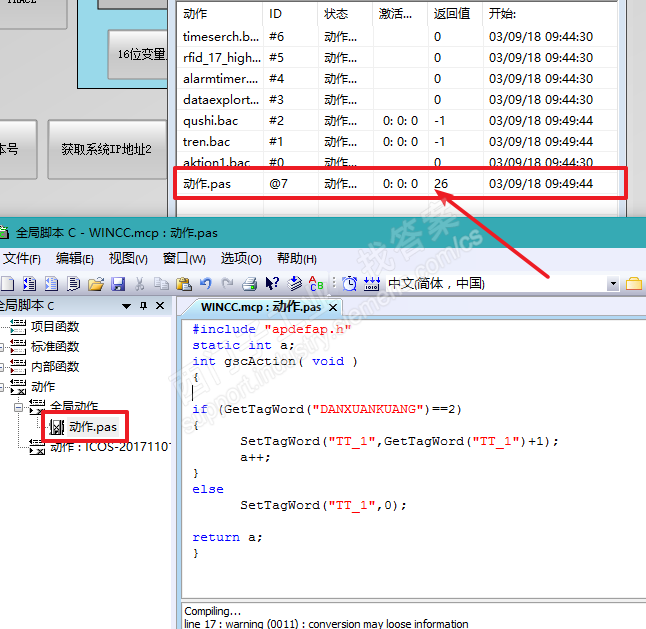Create a new project function file
The height and width of the screenshot is (629, 646).
[x=29, y=284]
